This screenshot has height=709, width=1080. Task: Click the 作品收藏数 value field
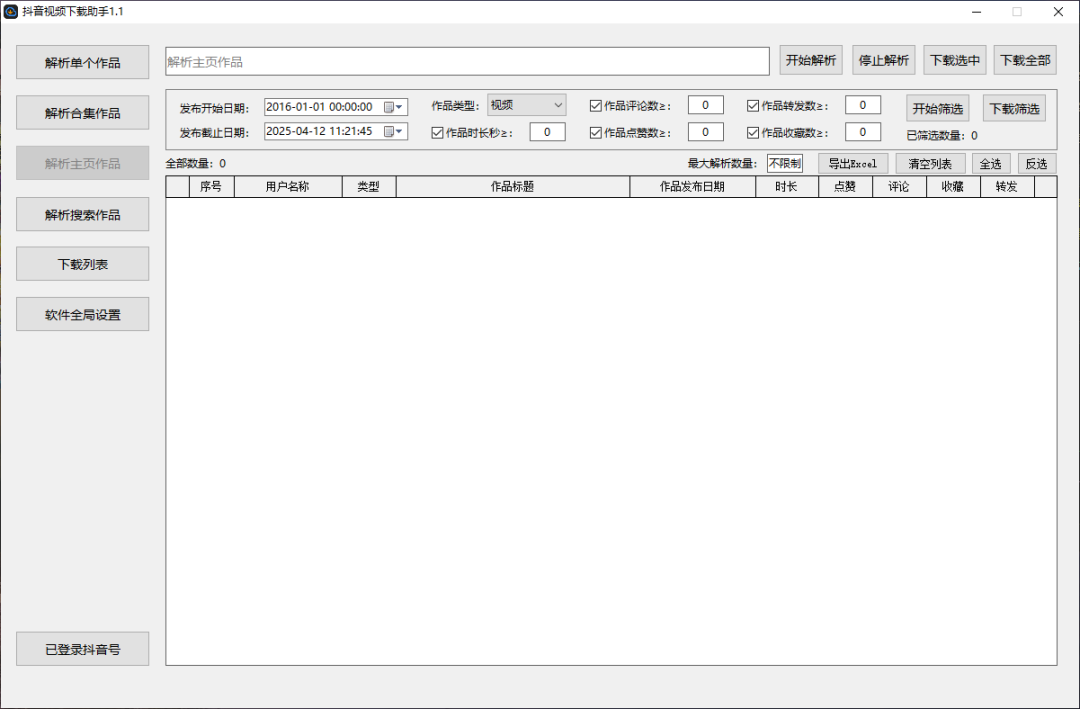pyautogui.click(x=863, y=132)
